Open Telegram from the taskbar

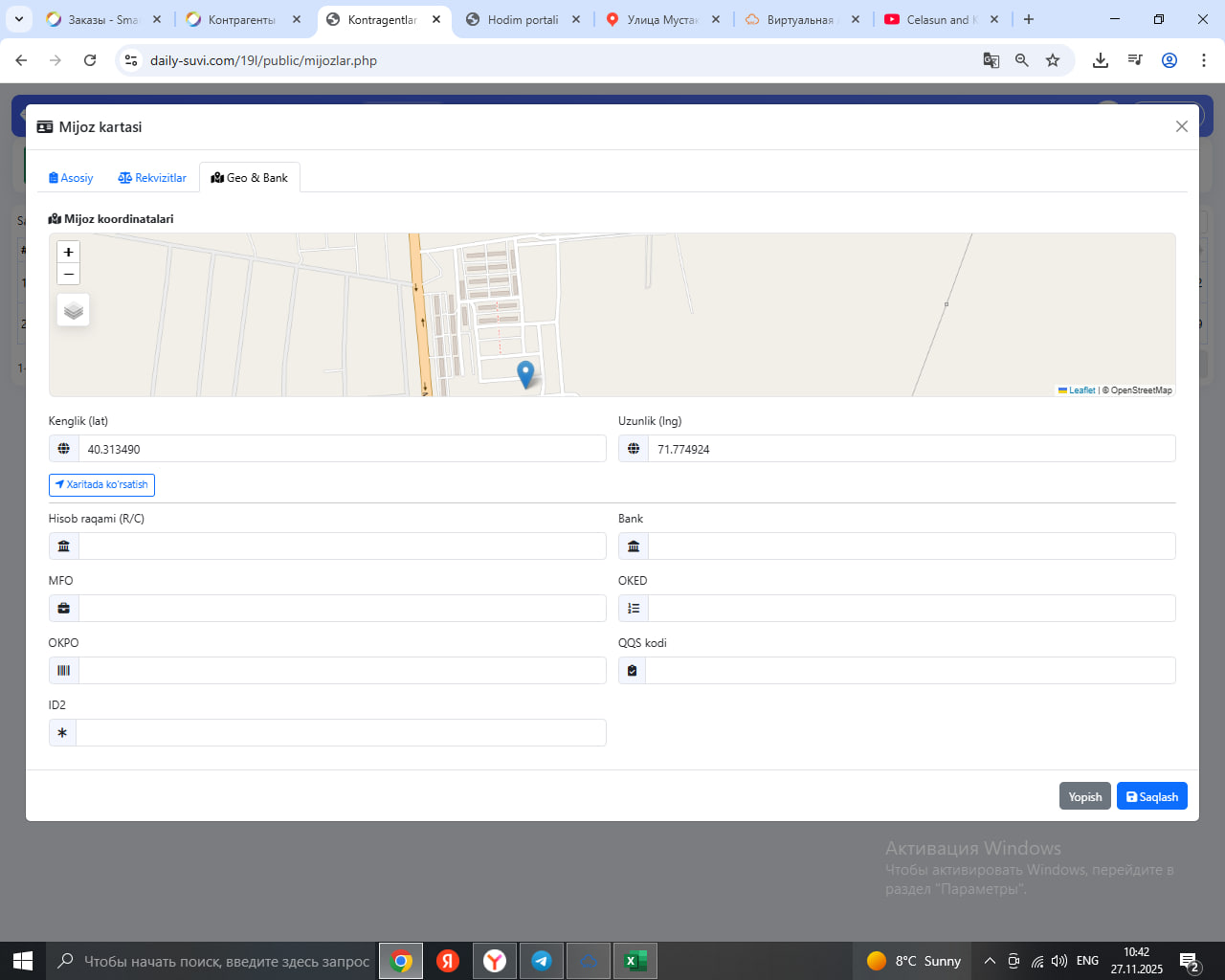click(x=542, y=961)
